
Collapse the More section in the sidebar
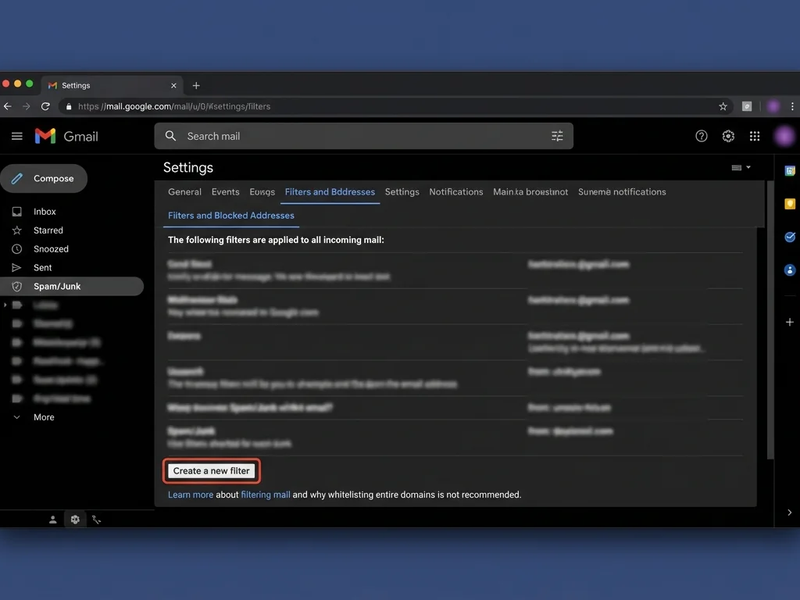click(41, 417)
